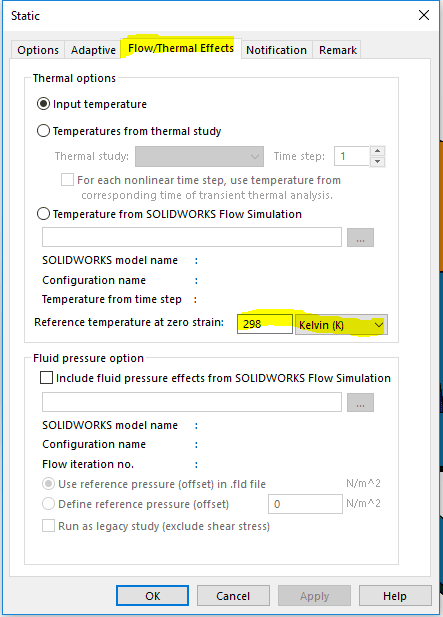Image resolution: width=443 pixels, height=617 pixels.
Task: Click the reference temperature field showing 298
Action: click(265, 324)
